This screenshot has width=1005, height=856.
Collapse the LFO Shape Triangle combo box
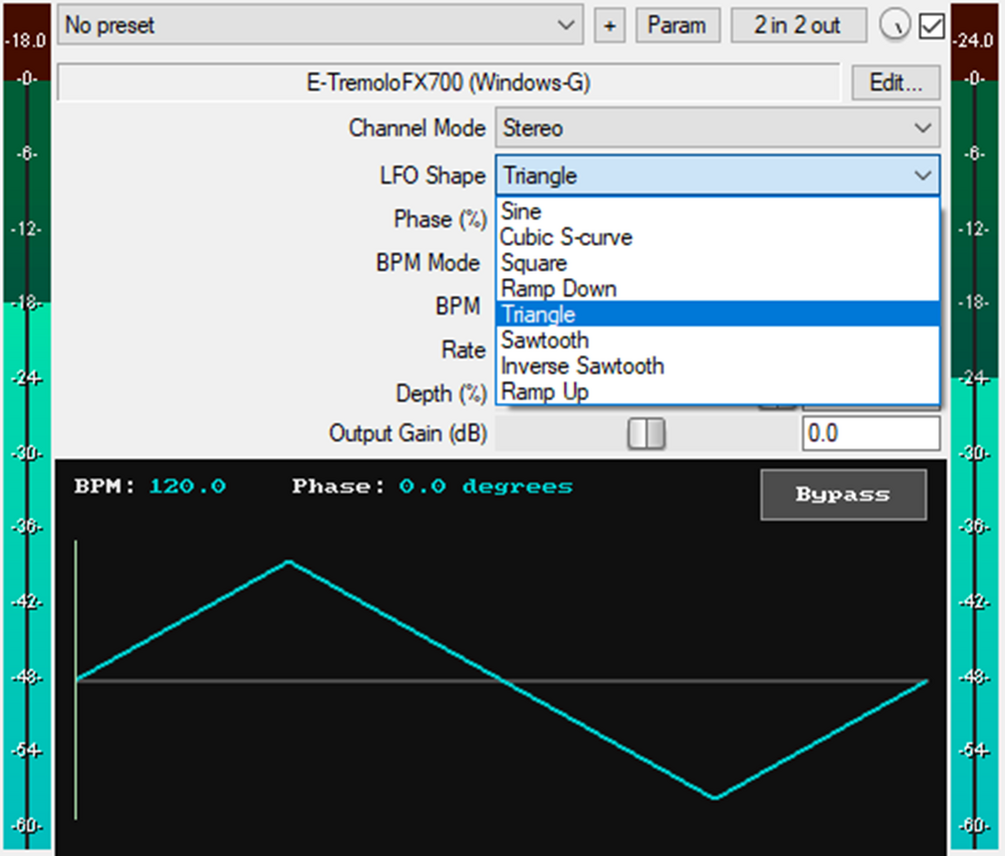tap(717, 175)
